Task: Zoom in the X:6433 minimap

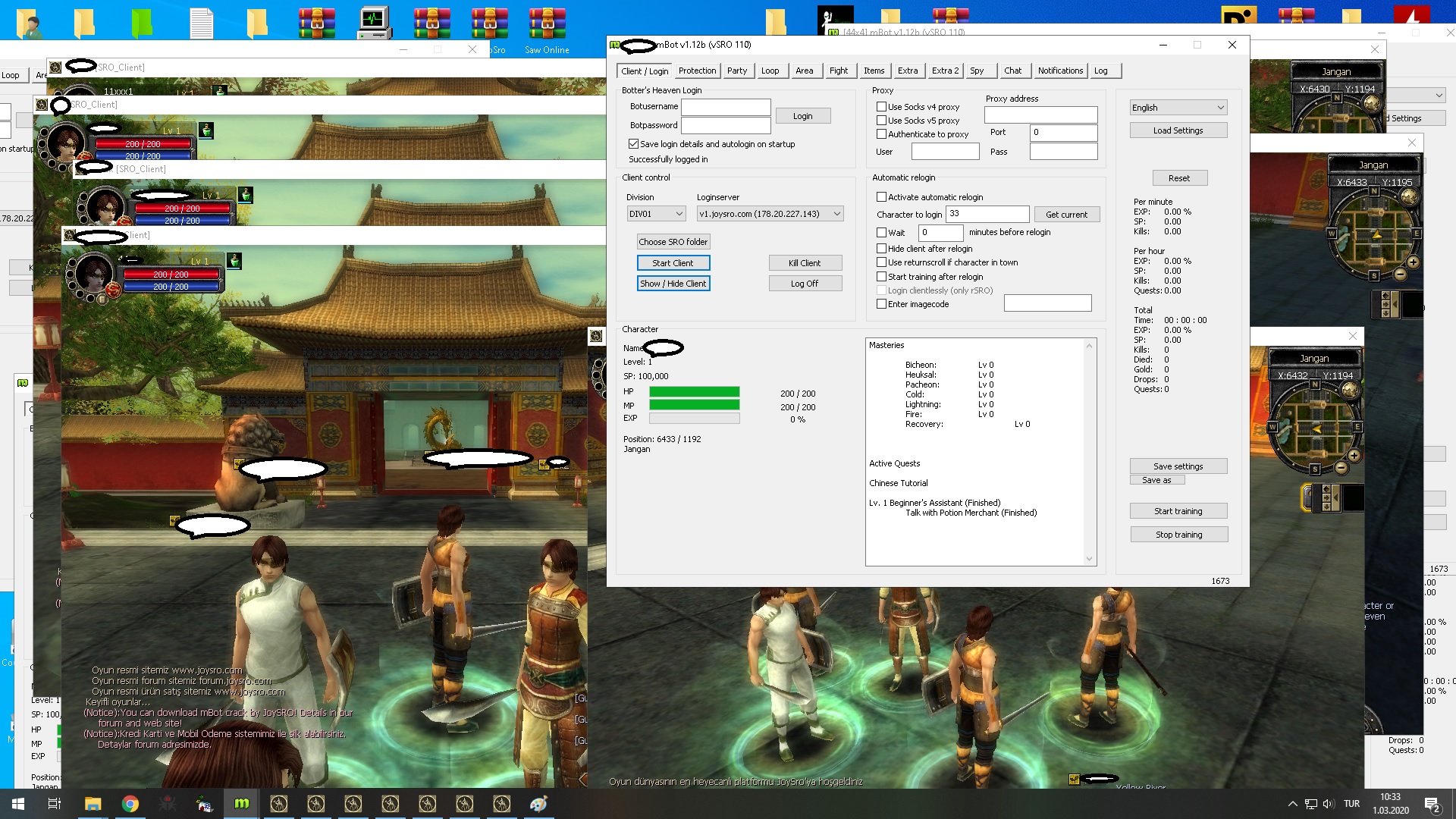Action: tap(1413, 262)
